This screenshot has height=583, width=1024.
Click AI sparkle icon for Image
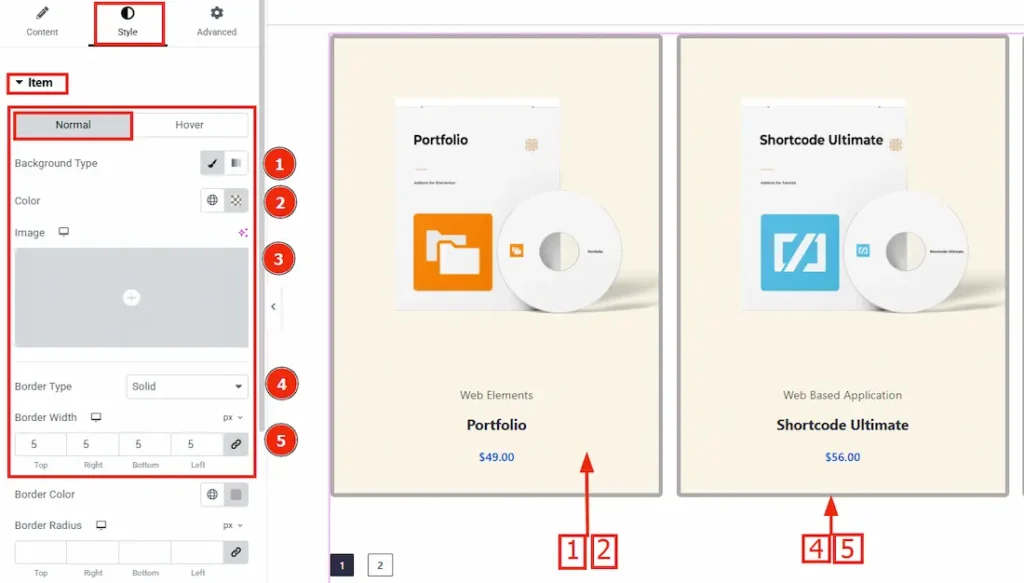click(242, 232)
